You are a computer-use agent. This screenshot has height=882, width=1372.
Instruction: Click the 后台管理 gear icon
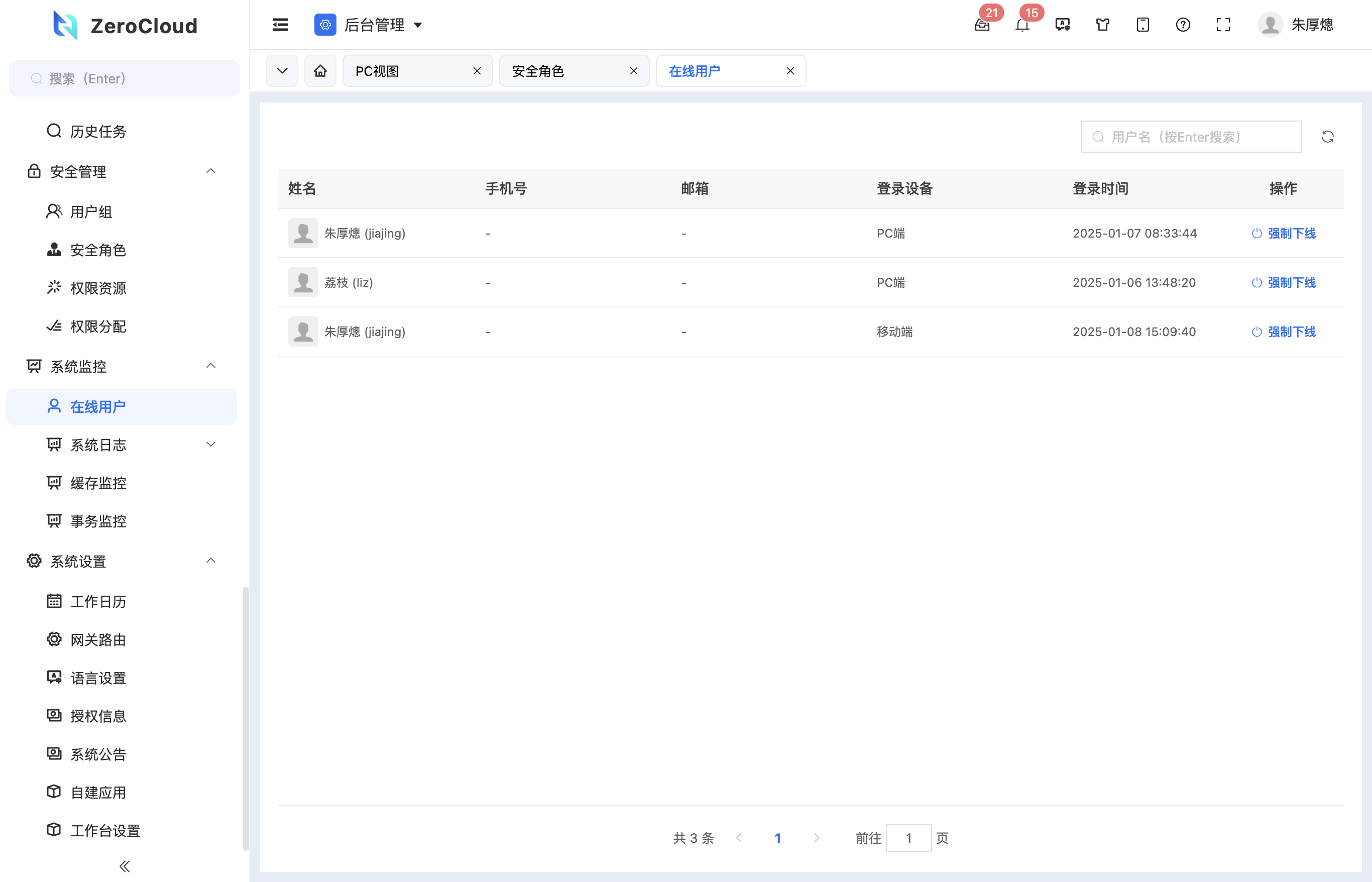(325, 25)
